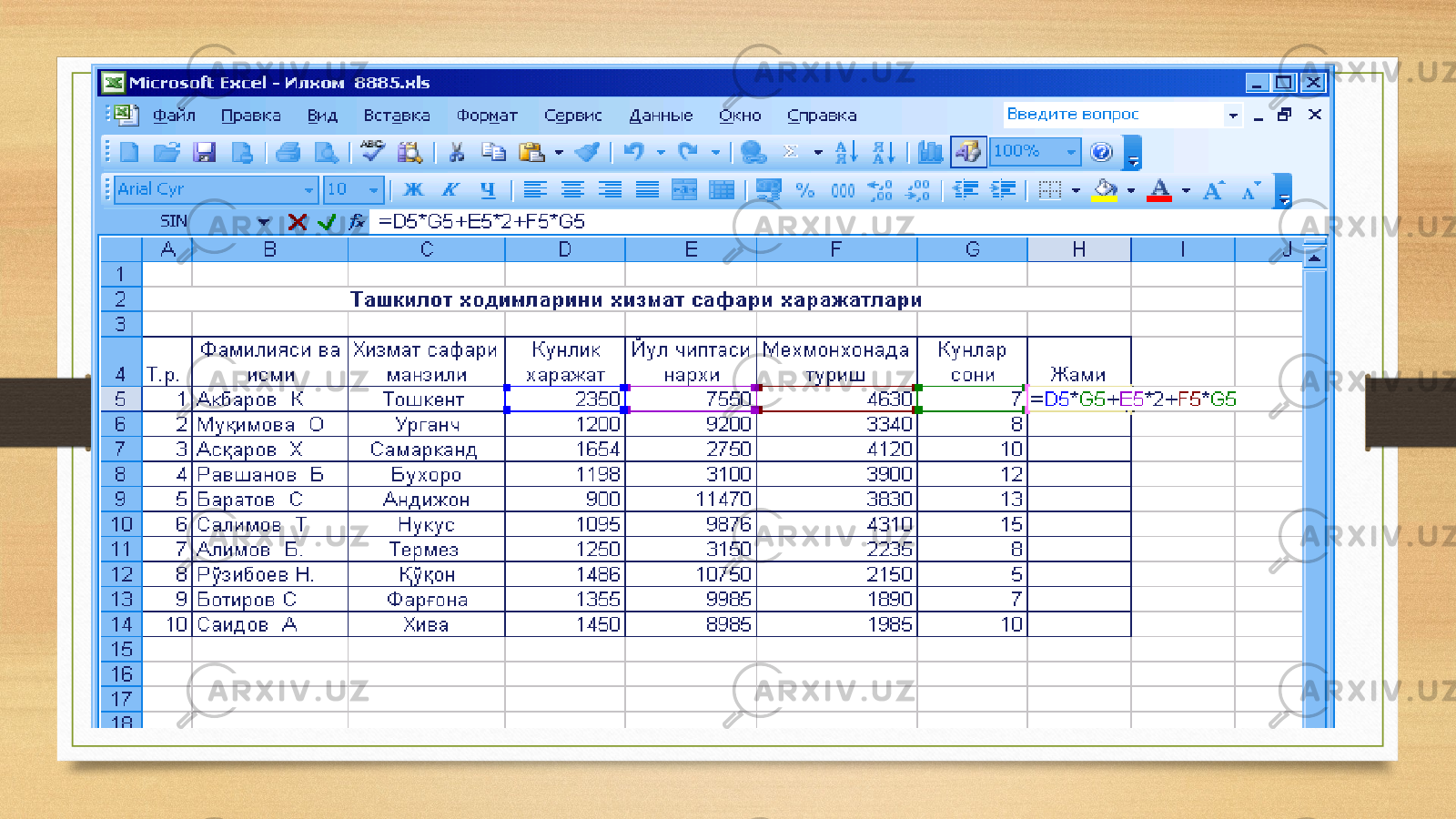Toggle the Drawing toolbar button
This screenshot has width=1456, height=819.
[x=968, y=152]
